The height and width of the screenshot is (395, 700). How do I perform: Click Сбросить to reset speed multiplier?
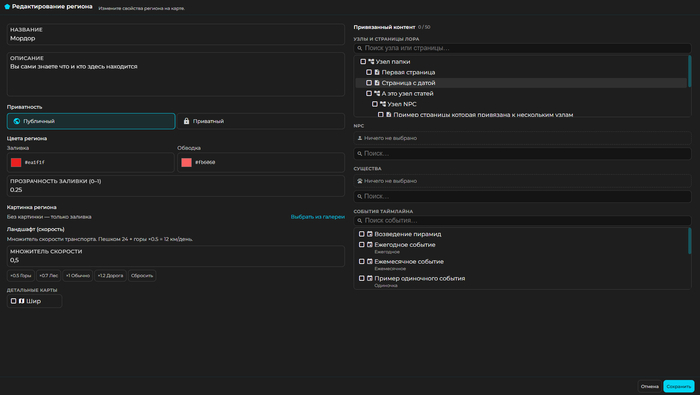pyautogui.click(x=142, y=276)
